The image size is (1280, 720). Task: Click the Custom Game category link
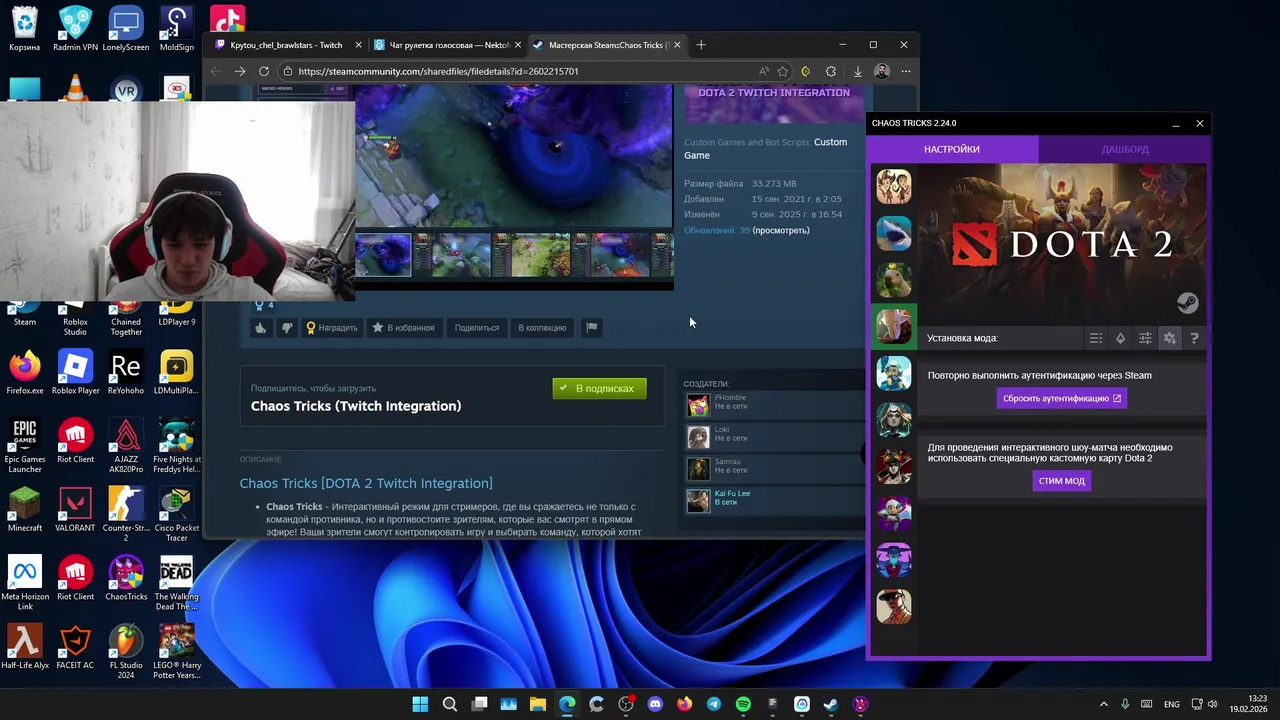pos(766,148)
